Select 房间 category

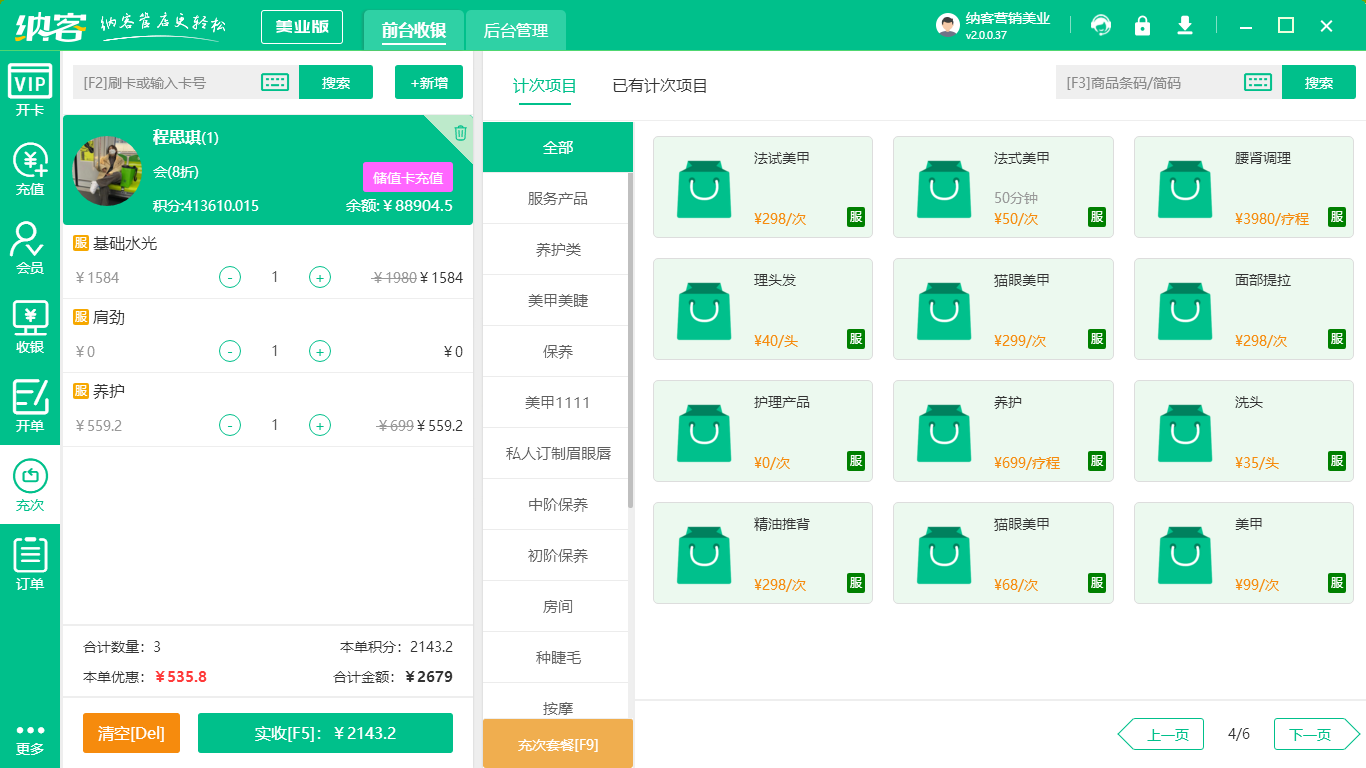click(558, 606)
